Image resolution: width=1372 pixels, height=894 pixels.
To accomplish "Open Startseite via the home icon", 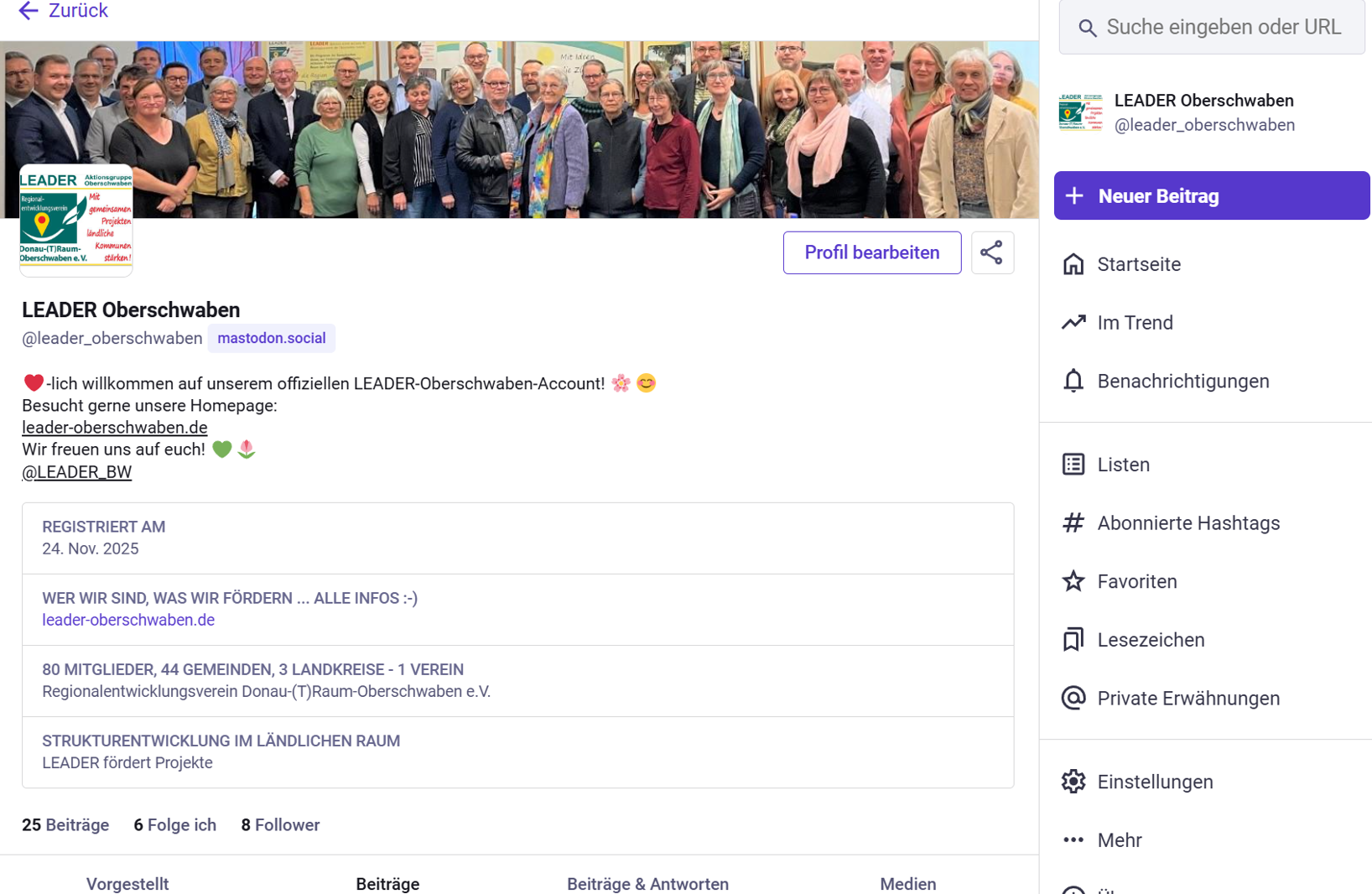I will (1073, 264).
